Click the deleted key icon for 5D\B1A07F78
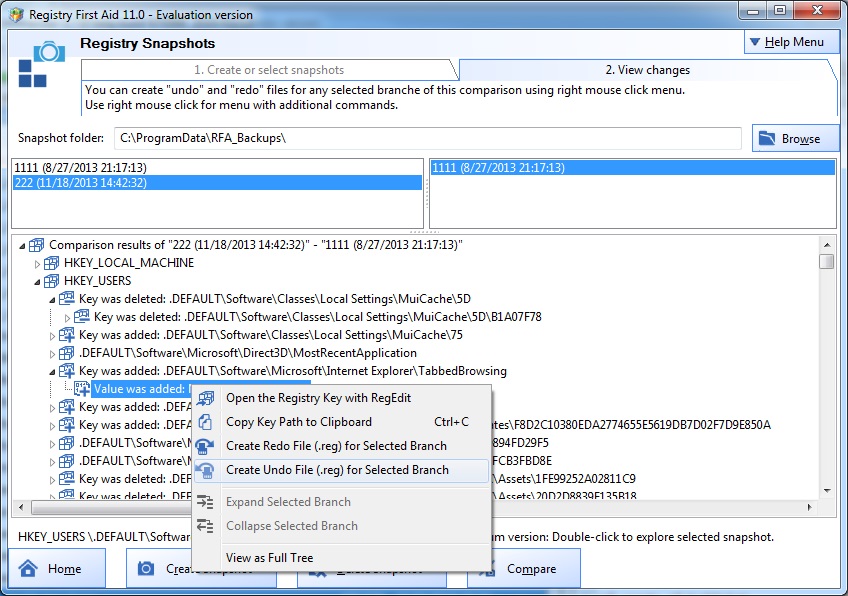 pyautogui.click(x=82, y=316)
